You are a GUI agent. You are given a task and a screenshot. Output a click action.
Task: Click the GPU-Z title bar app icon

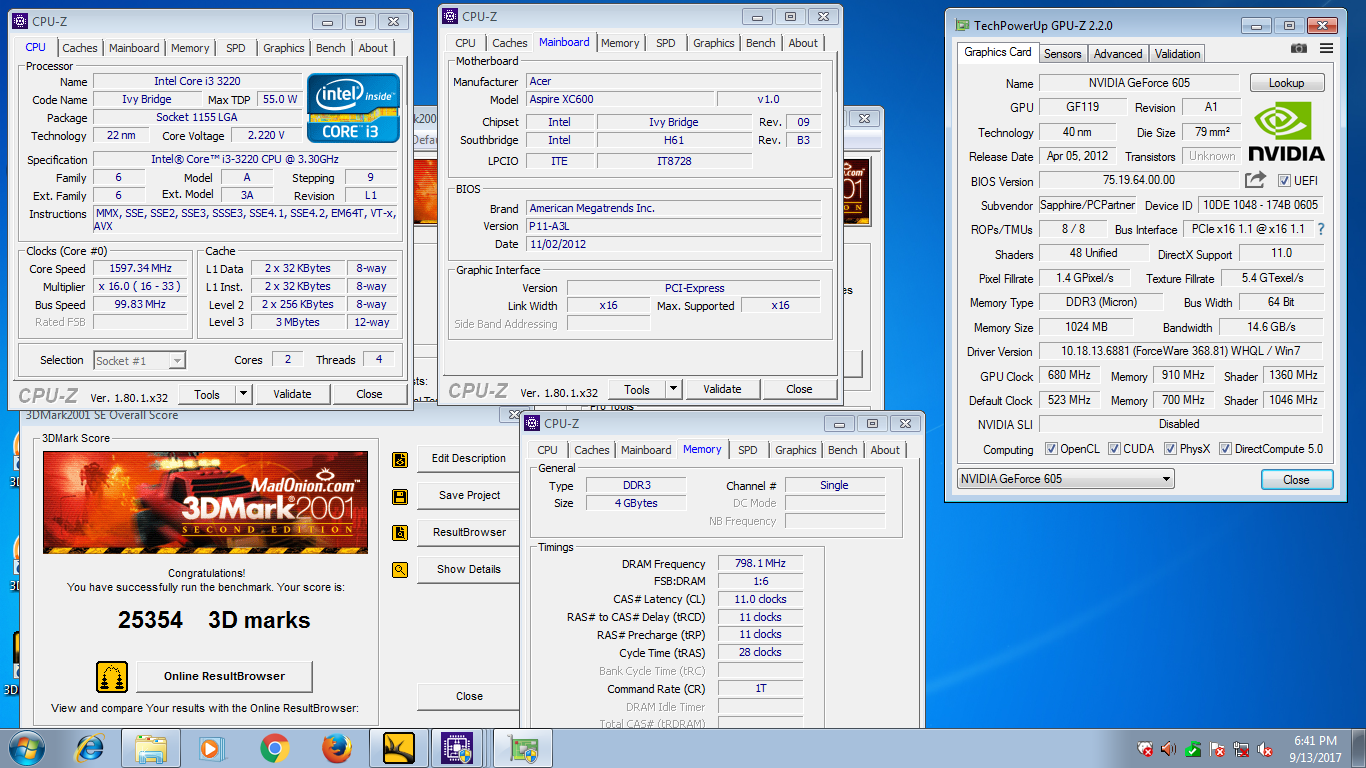(x=963, y=25)
